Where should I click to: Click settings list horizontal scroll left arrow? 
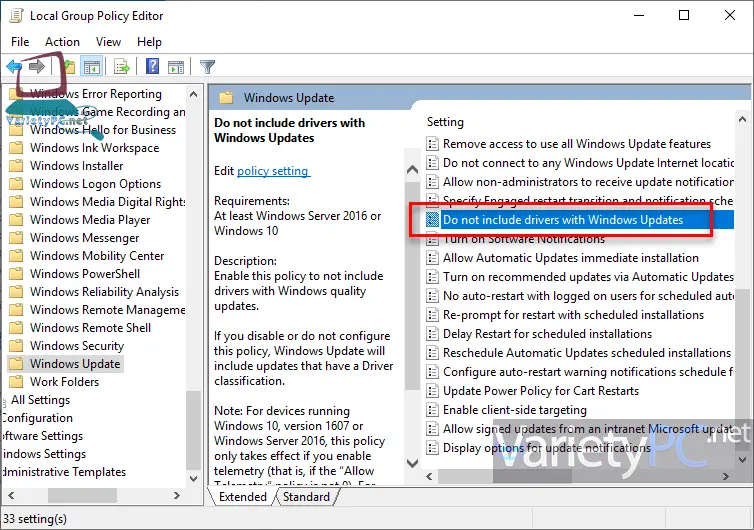coord(429,477)
